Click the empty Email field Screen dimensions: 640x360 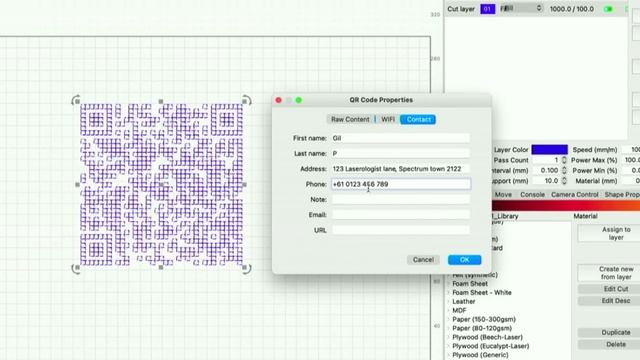click(x=400, y=215)
